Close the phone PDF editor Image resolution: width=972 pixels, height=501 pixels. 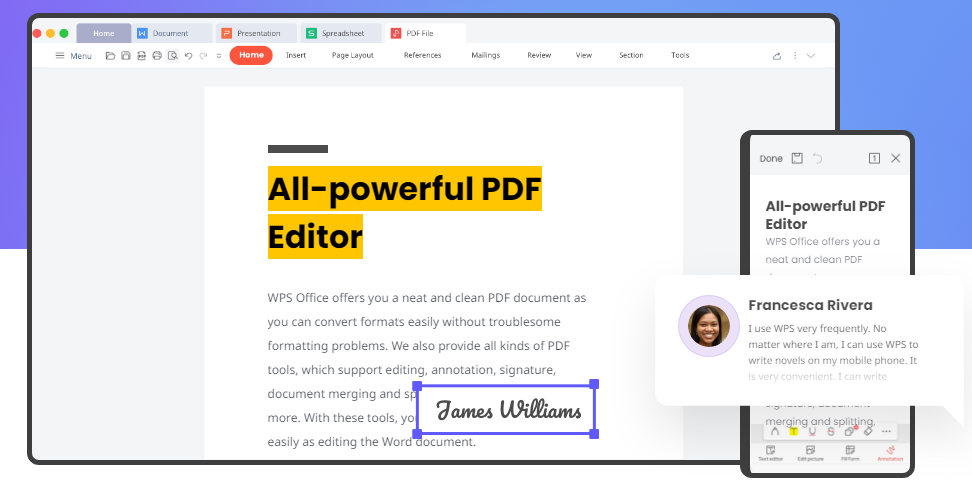click(x=896, y=158)
